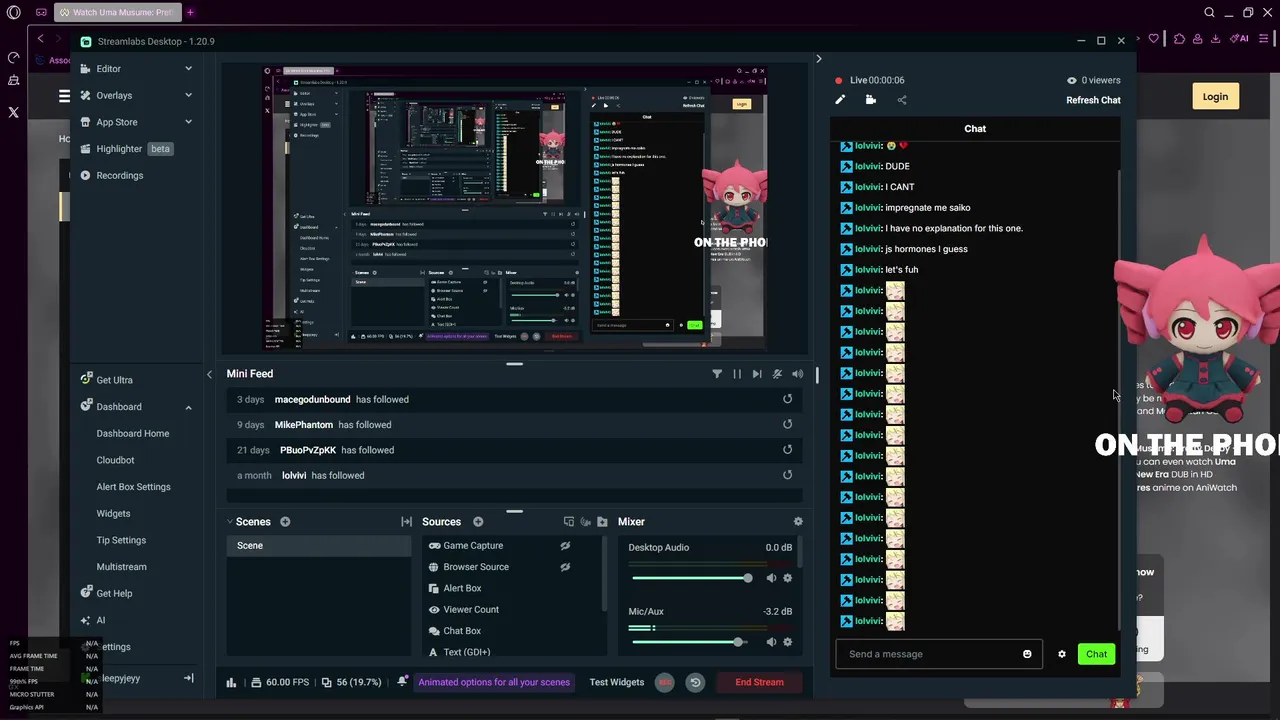Image resolution: width=1280 pixels, height=720 pixels.
Task: Click the edit stream info pencil icon
Action: [x=840, y=100]
